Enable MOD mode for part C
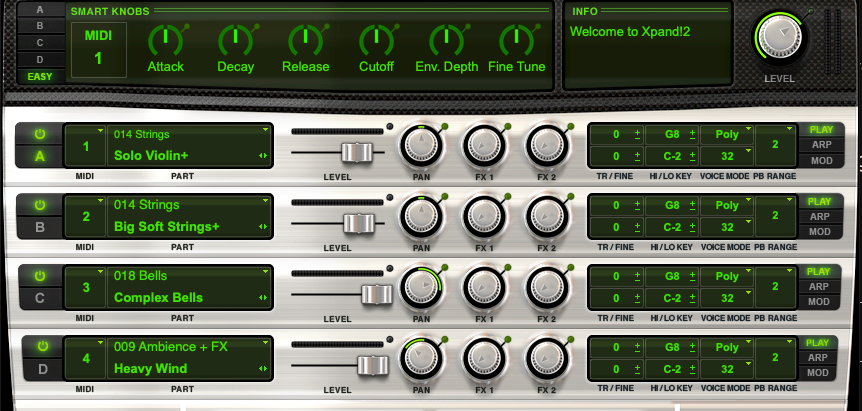The height and width of the screenshot is (411, 862). coord(819,302)
